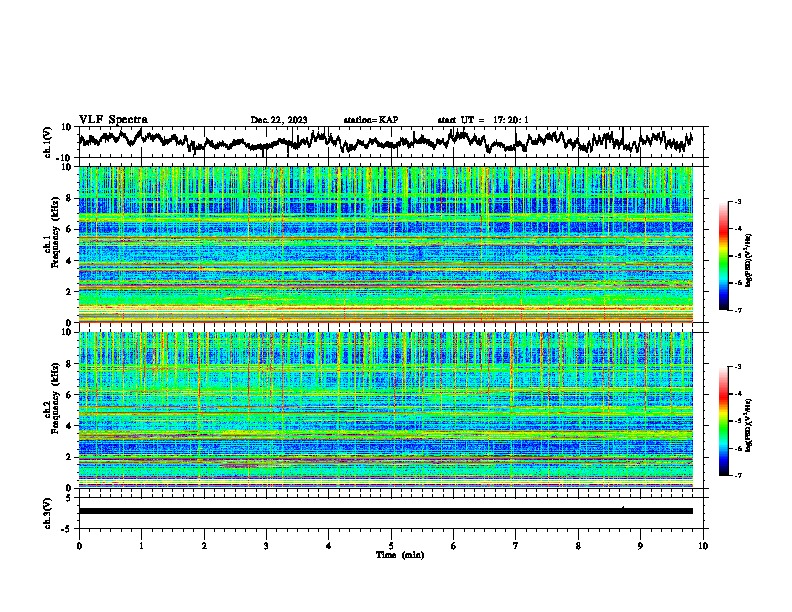Click the "5" tick on ch.3 voltage axis
This screenshot has width=792, height=612.
click(x=68, y=498)
